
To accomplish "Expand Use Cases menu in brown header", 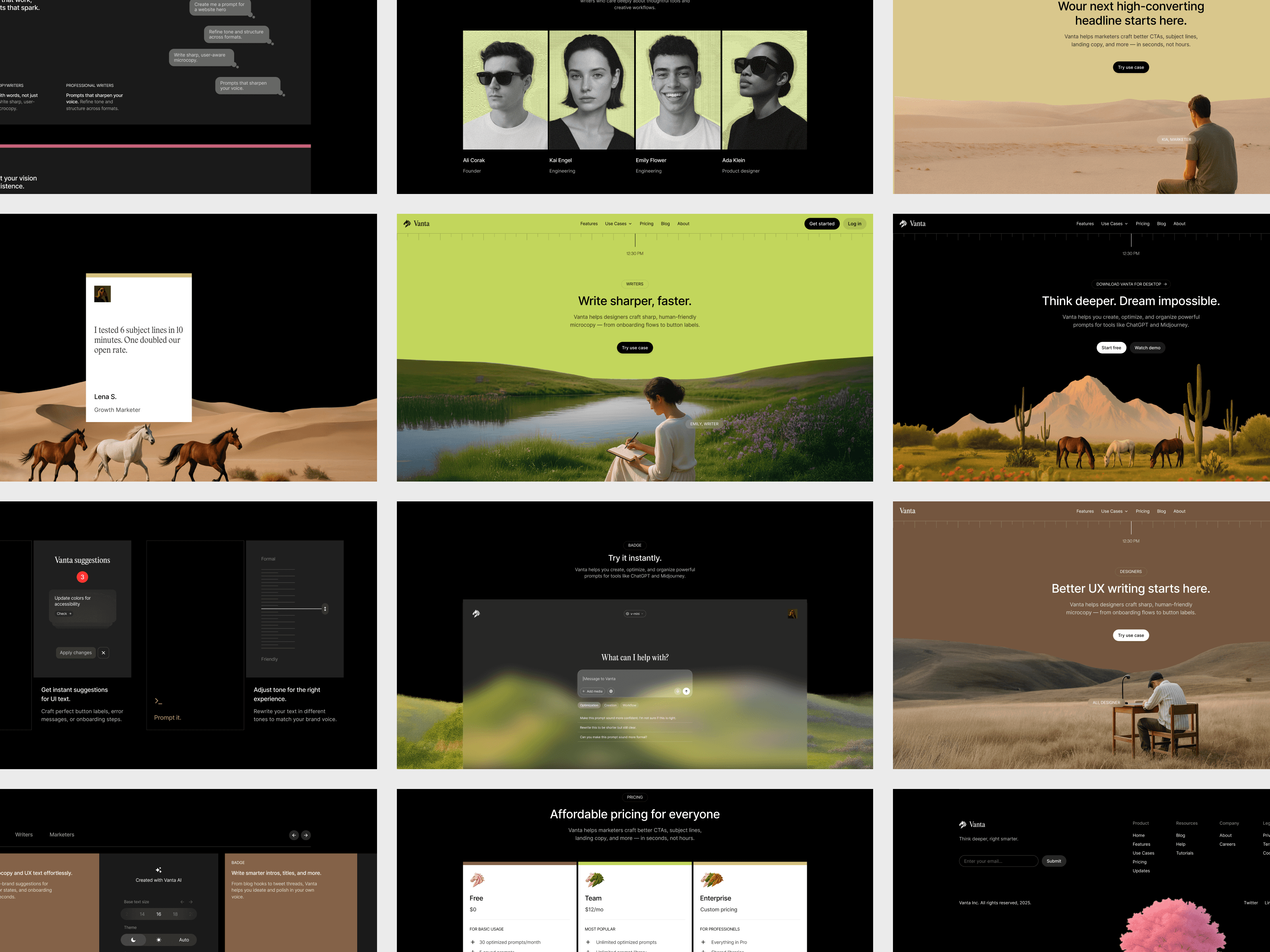I will coord(1114,511).
